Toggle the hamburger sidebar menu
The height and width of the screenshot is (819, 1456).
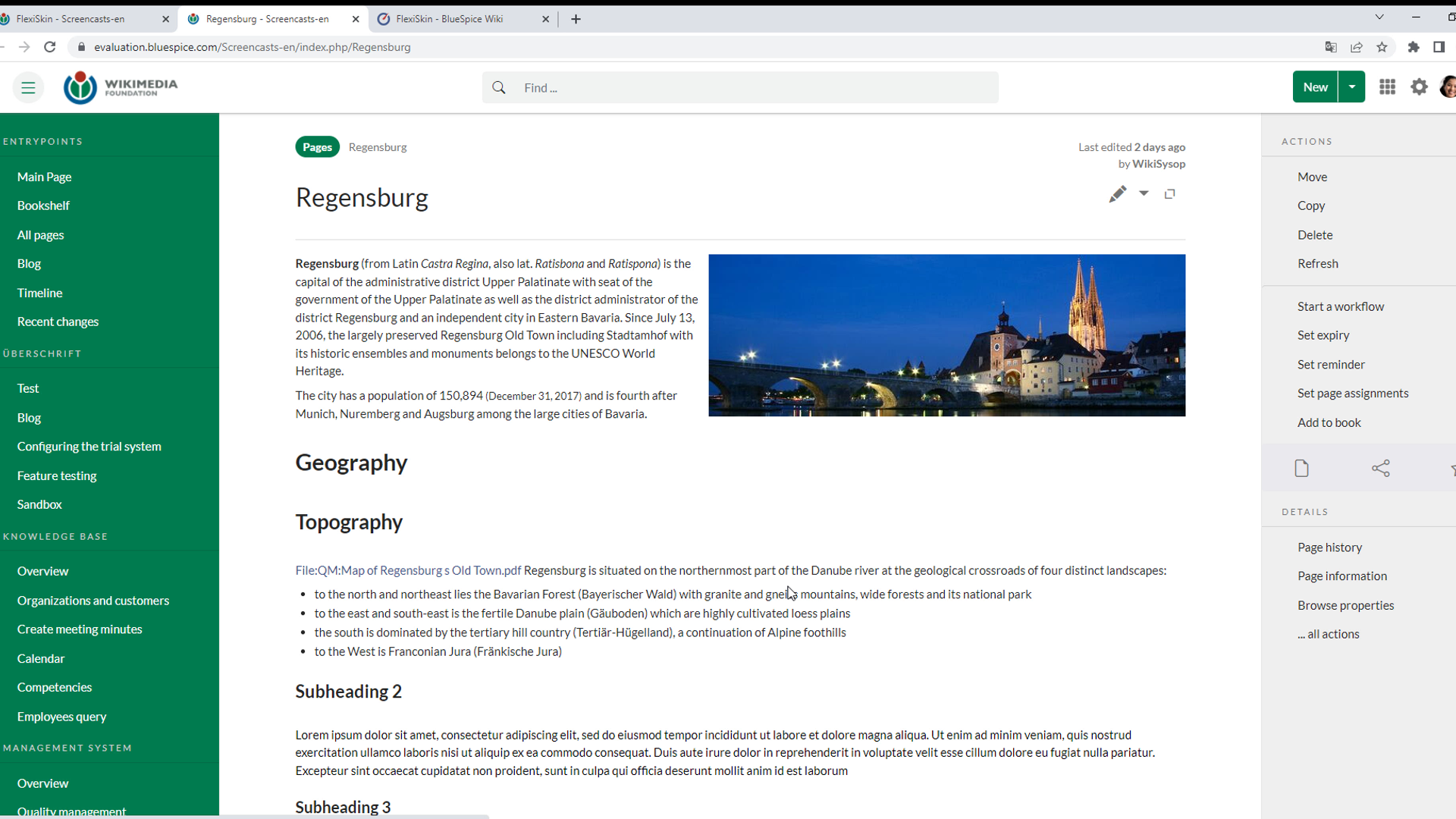pos(28,88)
